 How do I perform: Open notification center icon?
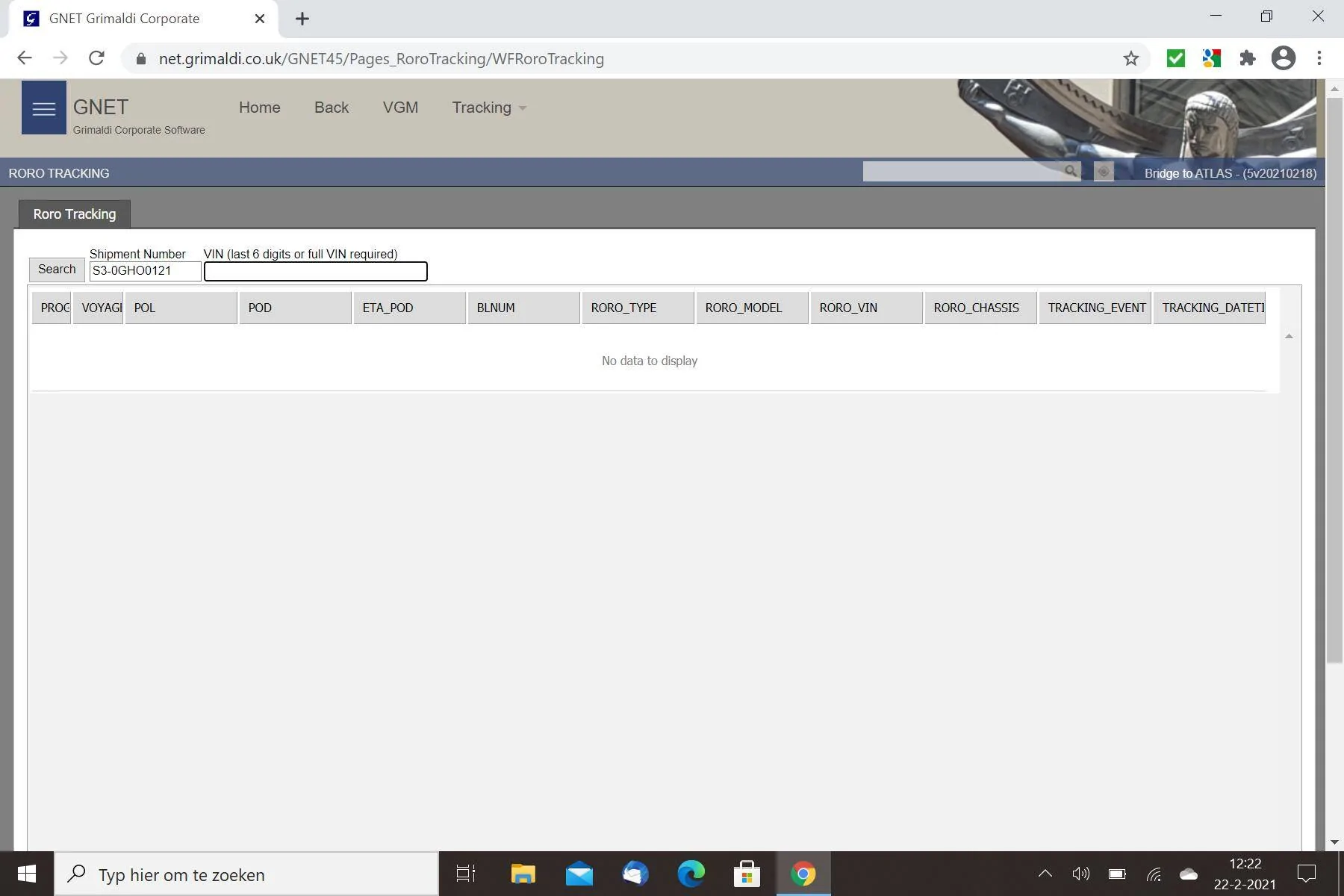(1307, 874)
